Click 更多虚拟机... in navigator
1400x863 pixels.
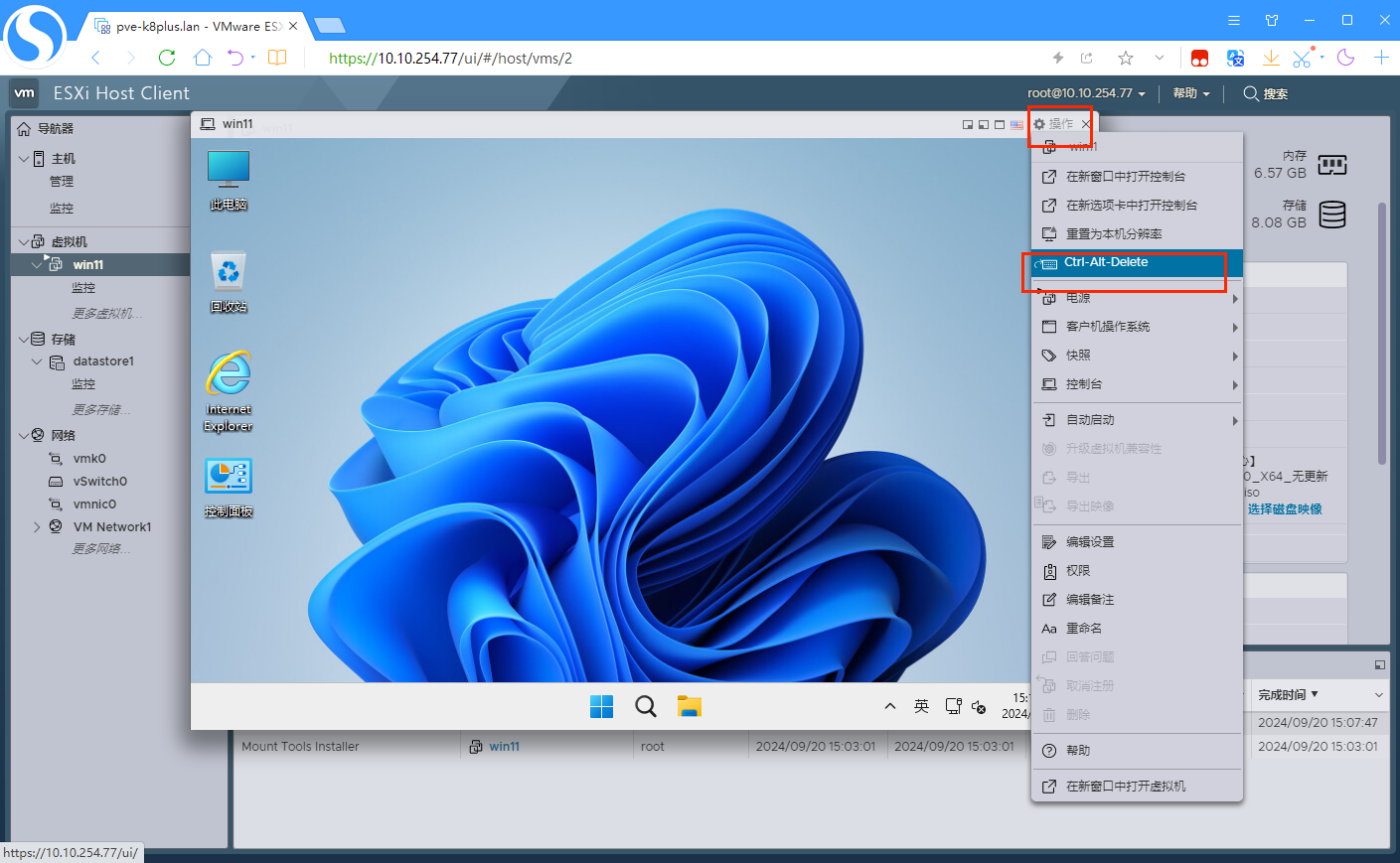[x=107, y=314]
